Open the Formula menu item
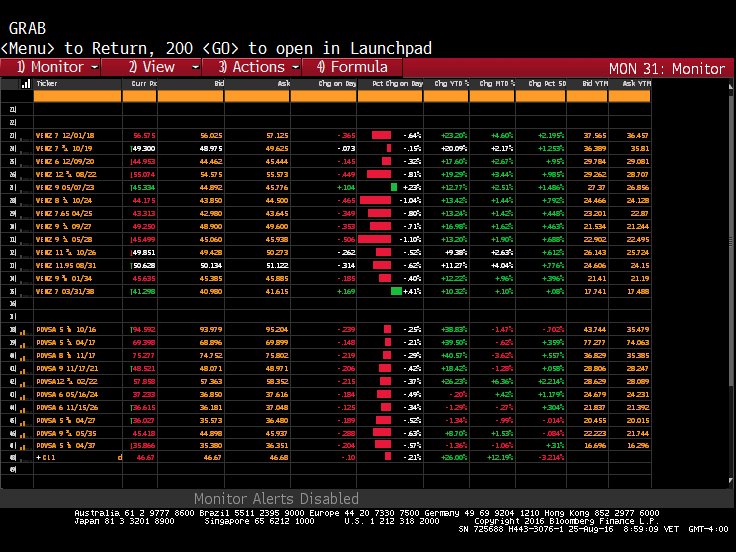Image resolution: width=736 pixels, height=552 pixels. click(353, 67)
